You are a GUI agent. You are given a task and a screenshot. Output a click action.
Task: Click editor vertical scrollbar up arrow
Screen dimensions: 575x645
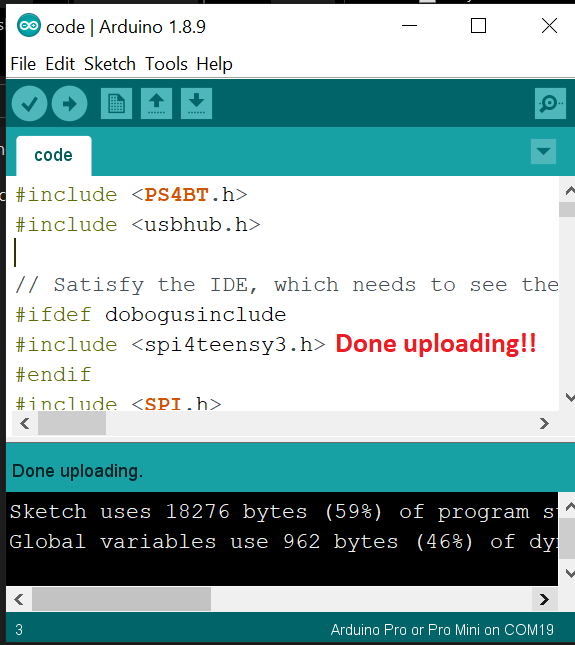[x=569, y=191]
